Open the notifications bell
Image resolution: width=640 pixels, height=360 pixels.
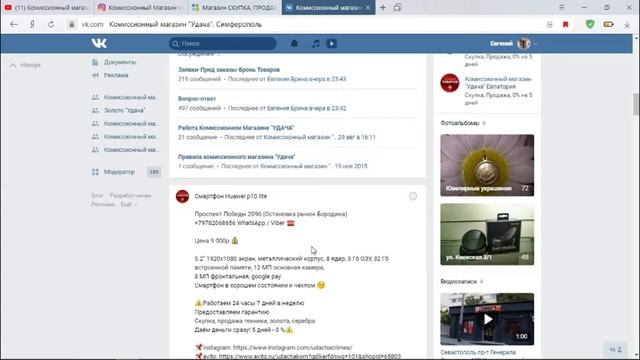click(x=294, y=44)
